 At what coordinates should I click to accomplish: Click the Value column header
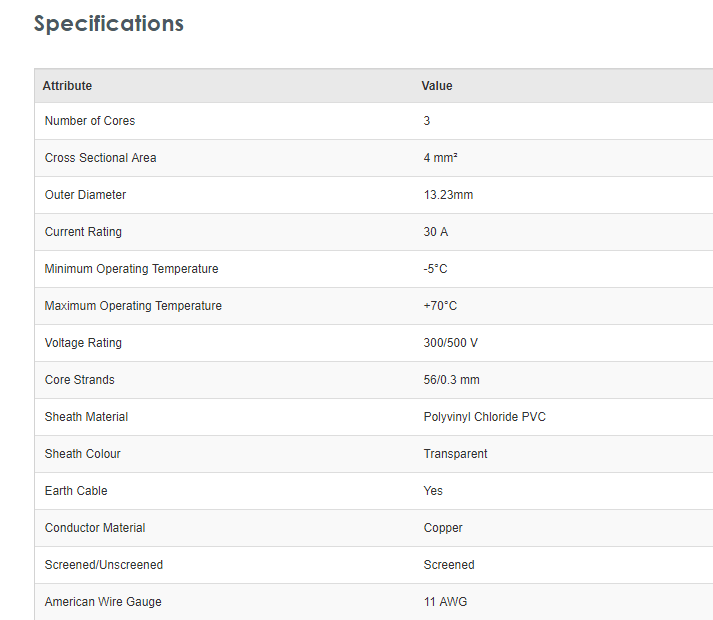[x=437, y=86]
